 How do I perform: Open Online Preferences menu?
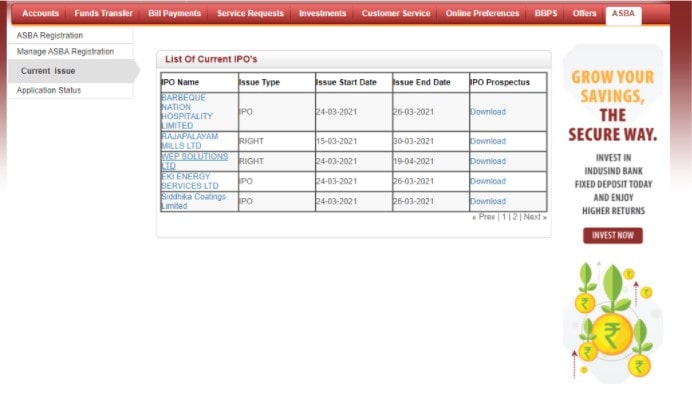tap(482, 14)
